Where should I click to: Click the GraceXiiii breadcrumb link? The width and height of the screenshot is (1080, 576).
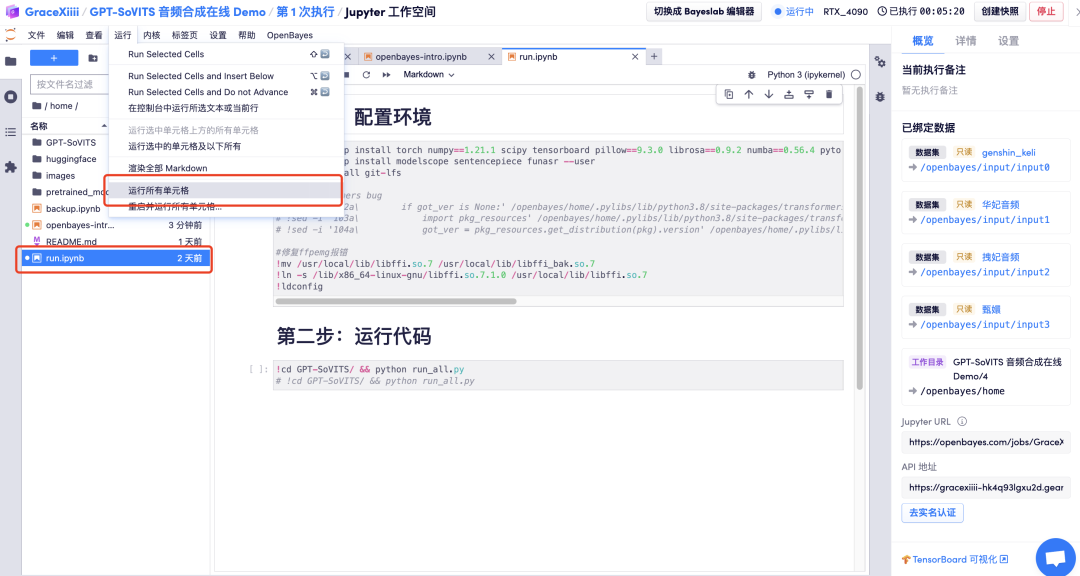(51, 12)
